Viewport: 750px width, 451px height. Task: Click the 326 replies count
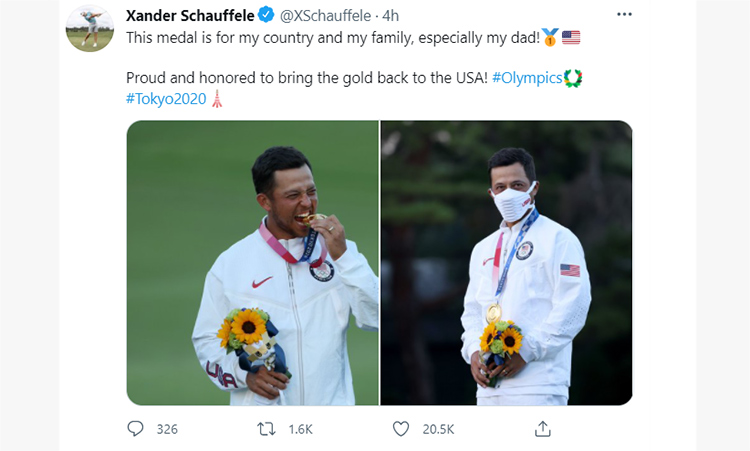[167, 429]
